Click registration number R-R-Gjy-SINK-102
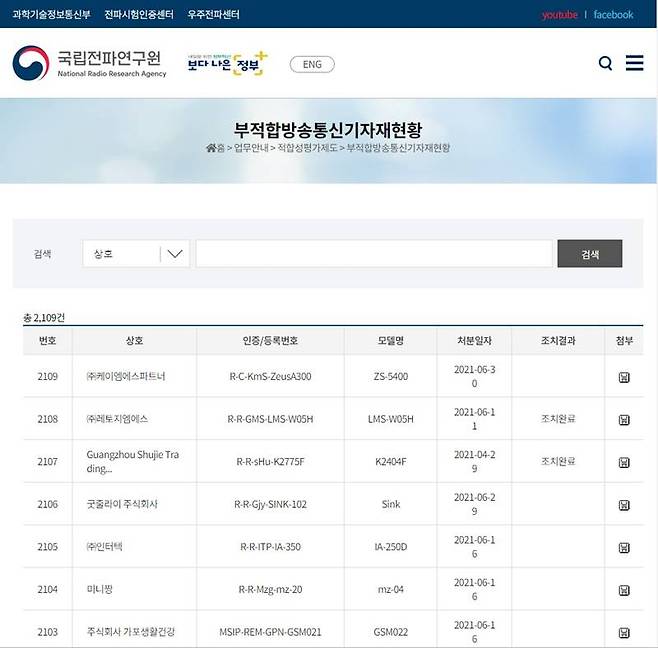The image size is (658, 648). click(x=270, y=504)
